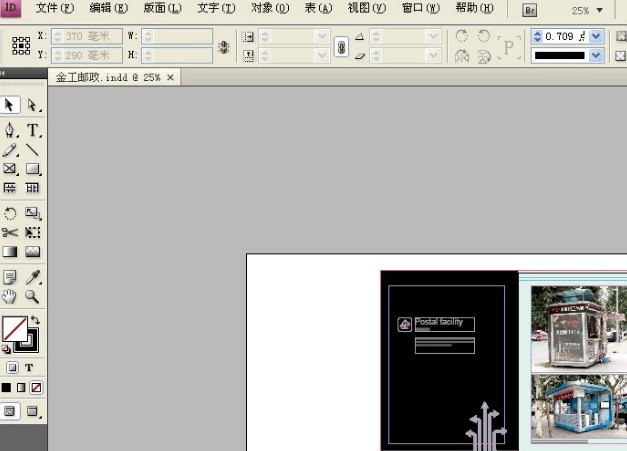Image resolution: width=627 pixels, height=451 pixels.
Task: Select the Pencil tool
Action: (x=10, y=150)
